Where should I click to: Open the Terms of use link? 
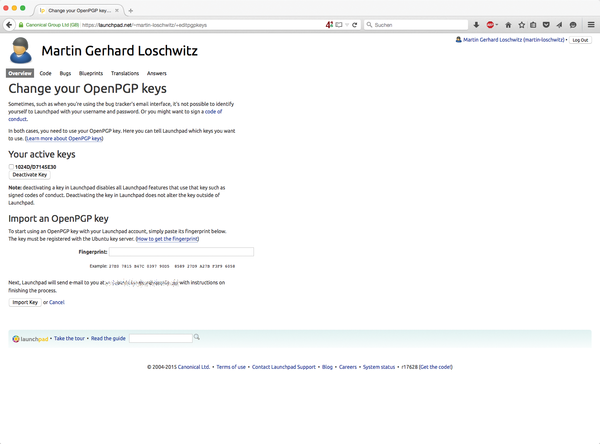pyautogui.click(x=231, y=367)
